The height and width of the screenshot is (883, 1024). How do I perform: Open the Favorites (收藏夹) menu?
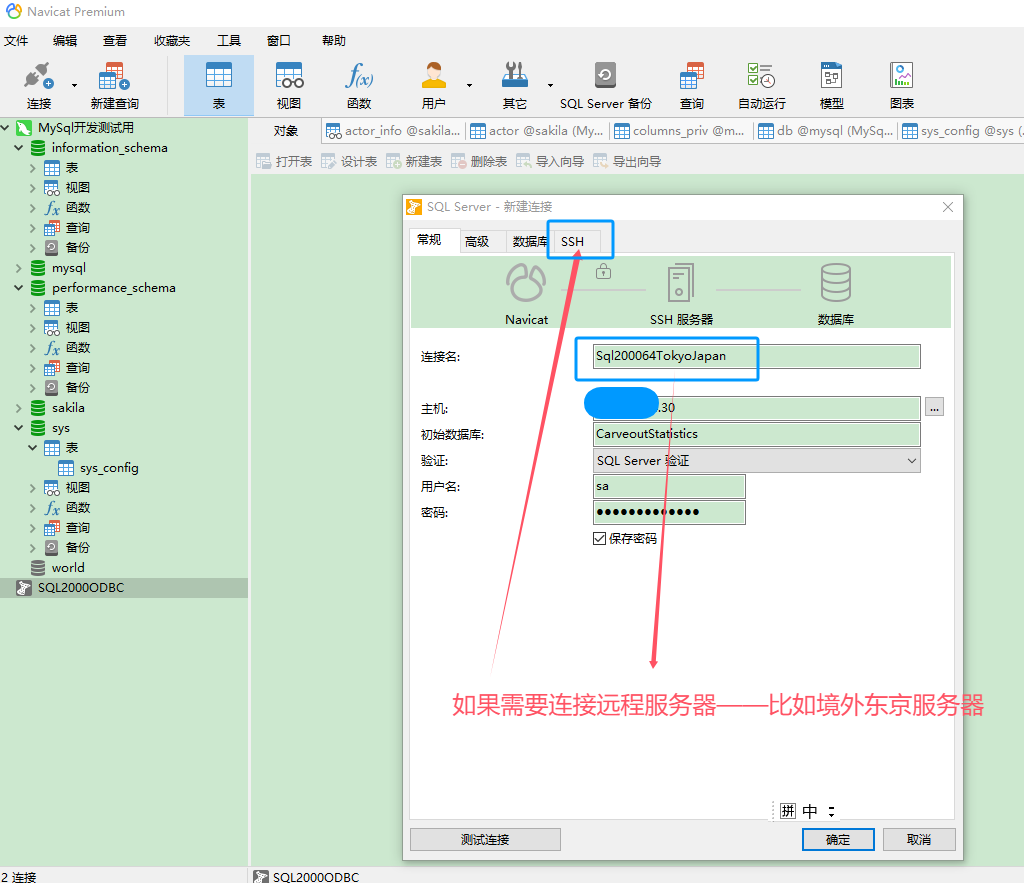(x=172, y=40)
